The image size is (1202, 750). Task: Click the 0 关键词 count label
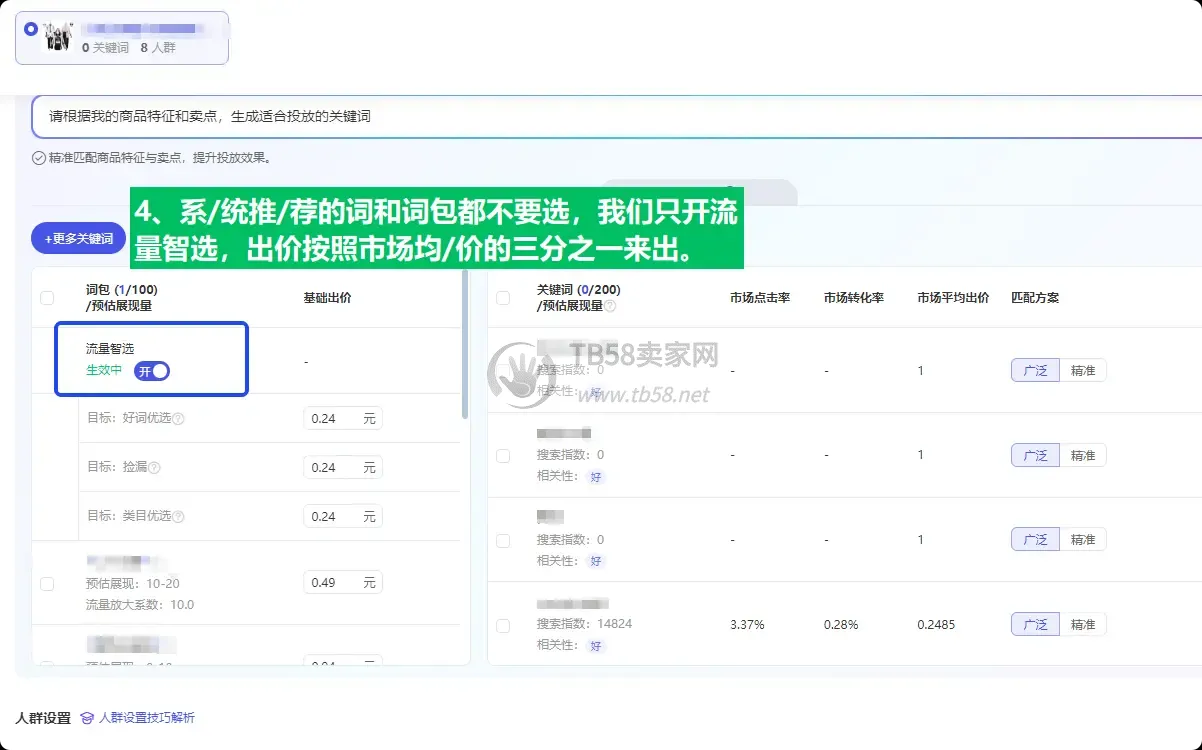coord(105,47)
